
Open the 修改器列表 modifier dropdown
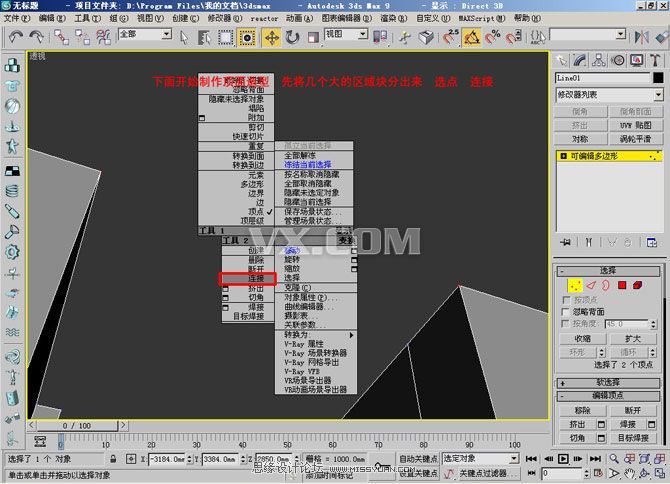pos(609,95)
